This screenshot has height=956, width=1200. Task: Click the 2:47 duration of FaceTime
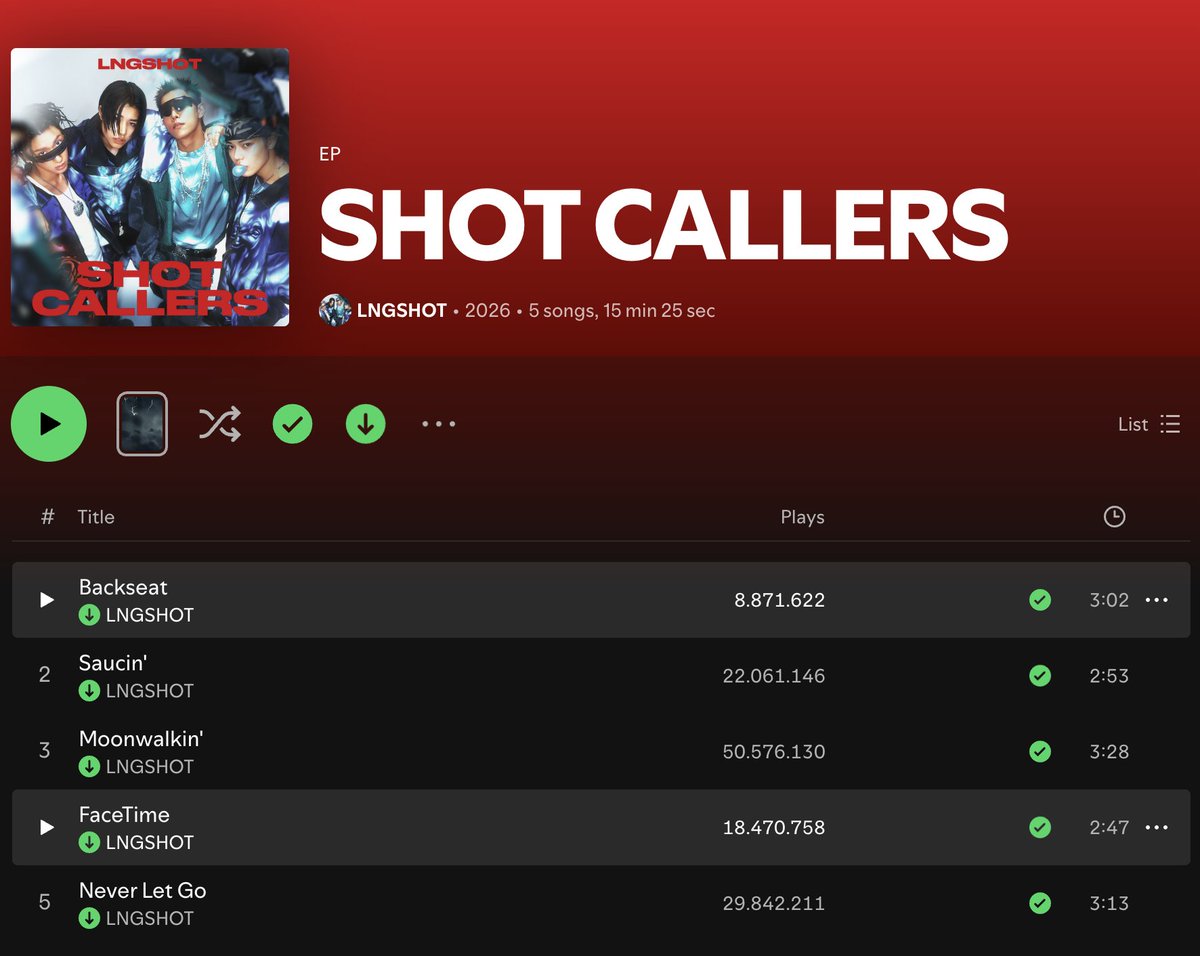pos(1109,828)
